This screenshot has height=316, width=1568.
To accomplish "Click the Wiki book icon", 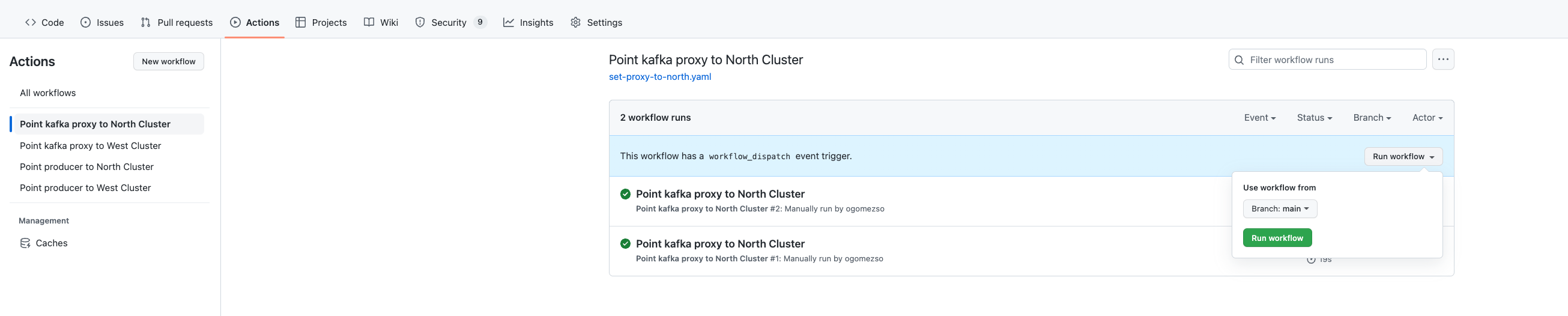I will 369,22.
